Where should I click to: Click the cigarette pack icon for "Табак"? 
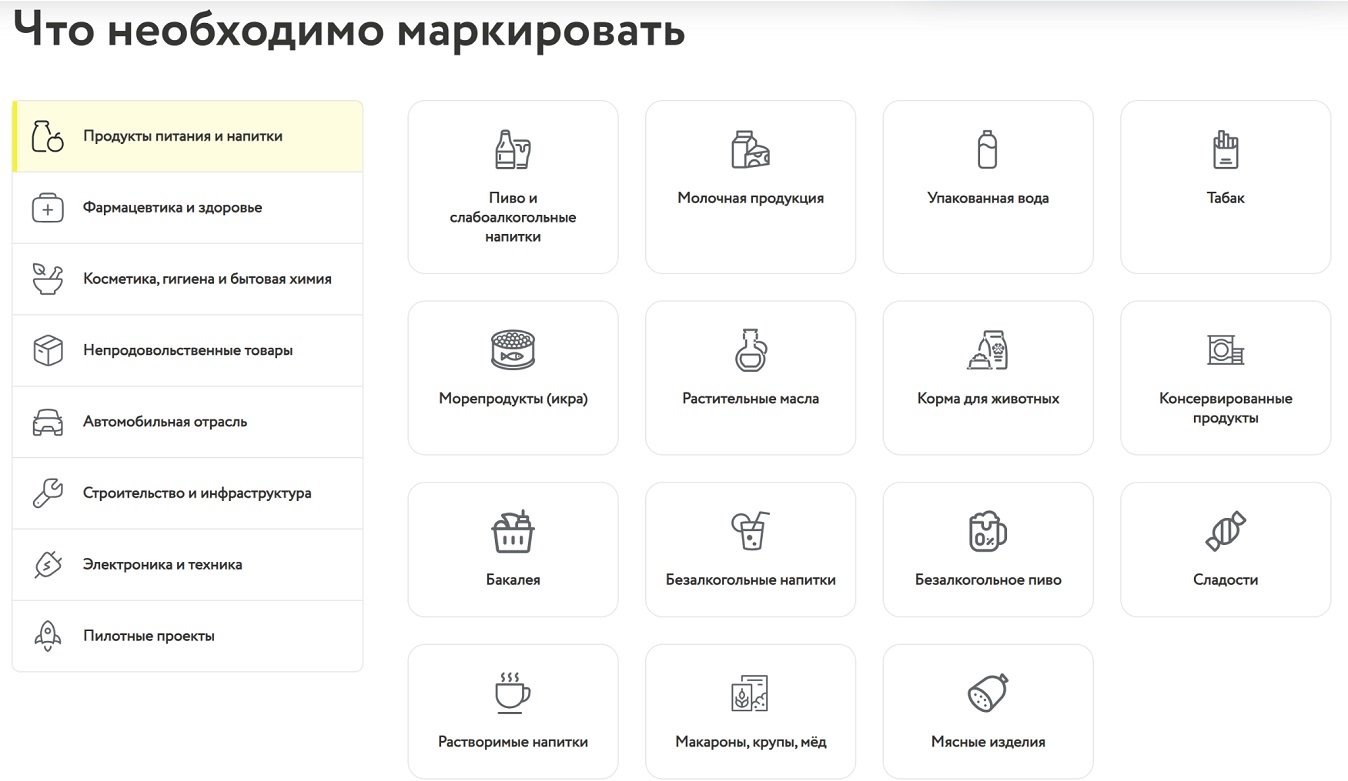(x=1225, y=148)
